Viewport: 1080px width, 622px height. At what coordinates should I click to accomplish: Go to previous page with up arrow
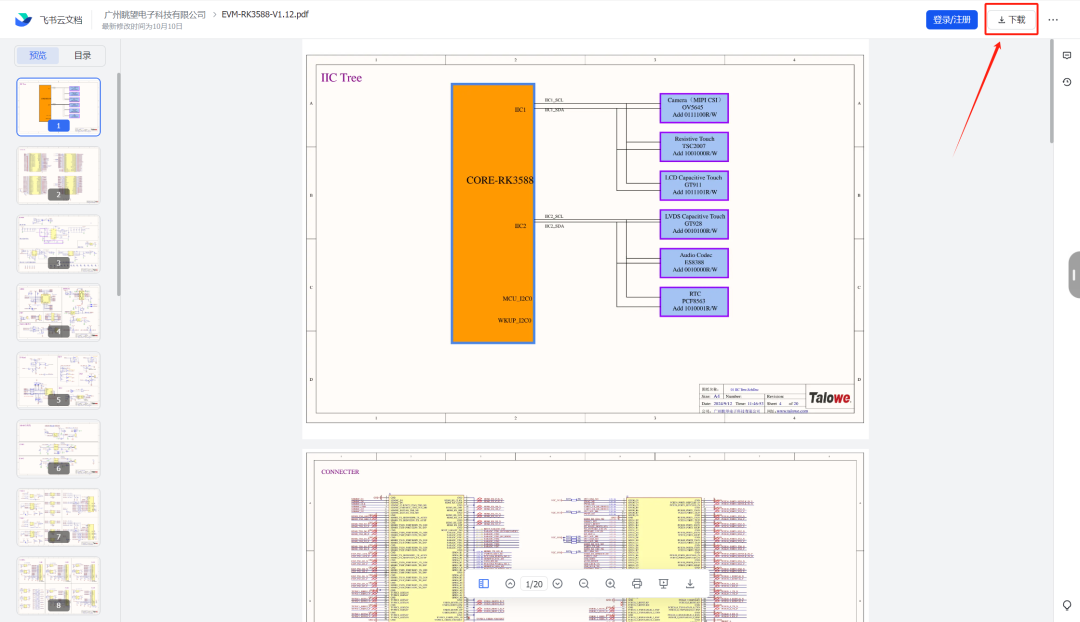pyautogui.click(x=510, y=584)
